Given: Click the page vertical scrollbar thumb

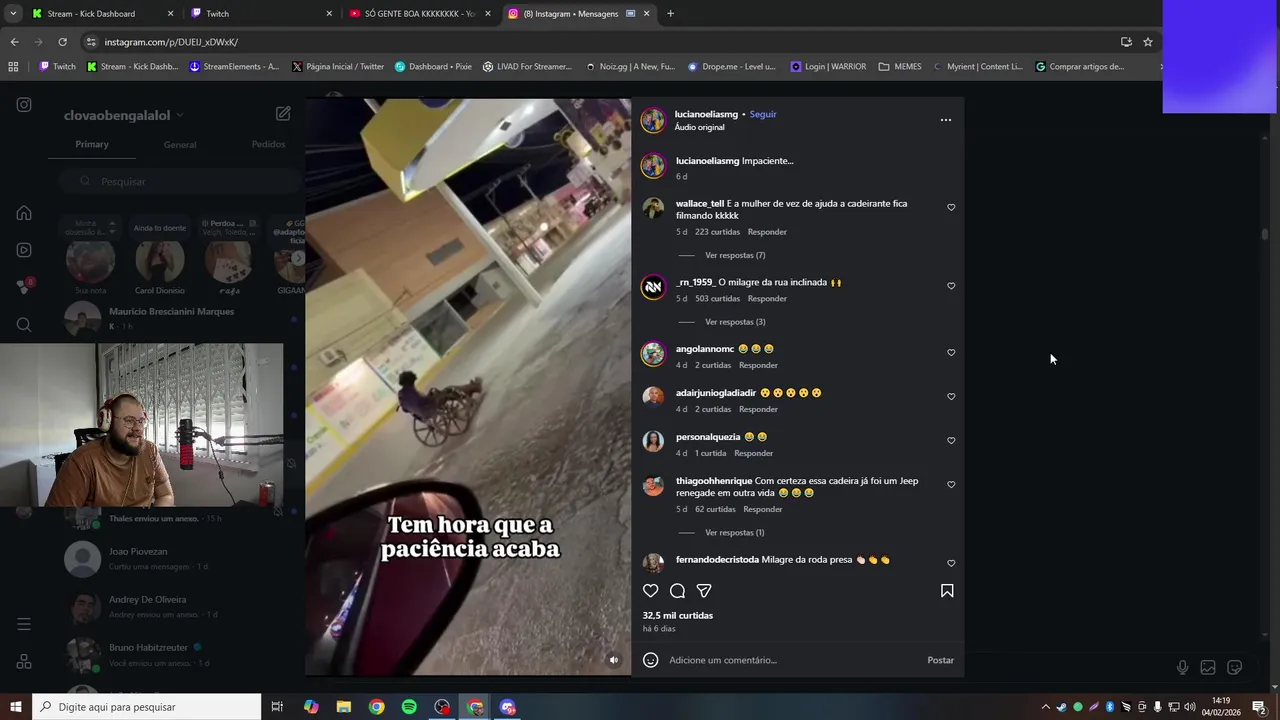Looking at the screenshot, I should (x=1265, y=234).
